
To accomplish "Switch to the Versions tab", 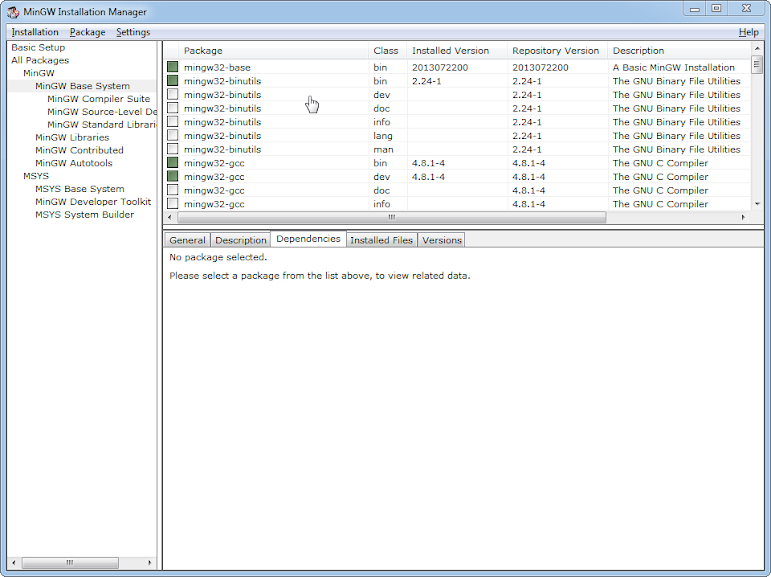I will click(442, 240).
